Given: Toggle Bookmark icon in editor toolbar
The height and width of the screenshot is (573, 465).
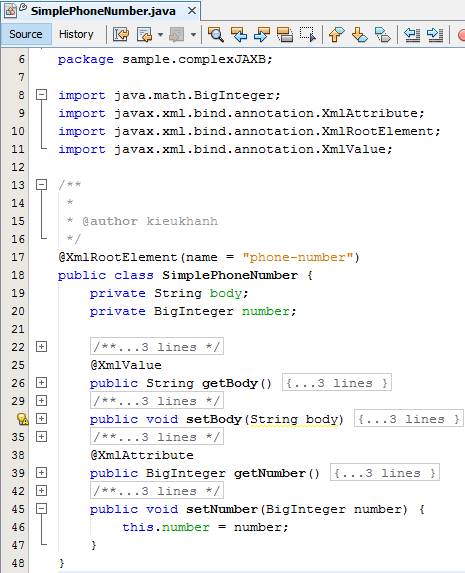Looking at the screenshot, I should [382, 35].
